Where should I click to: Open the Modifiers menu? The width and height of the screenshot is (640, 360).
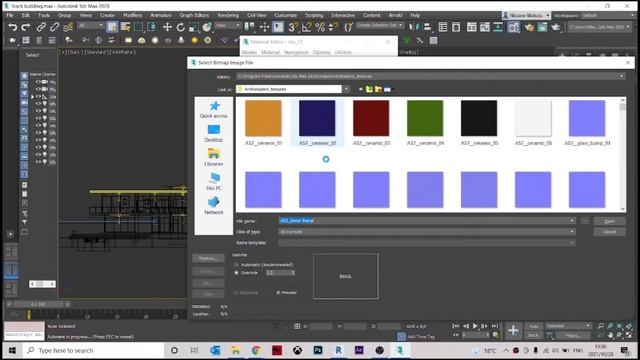pyautogui.click(x=133, y=15)
